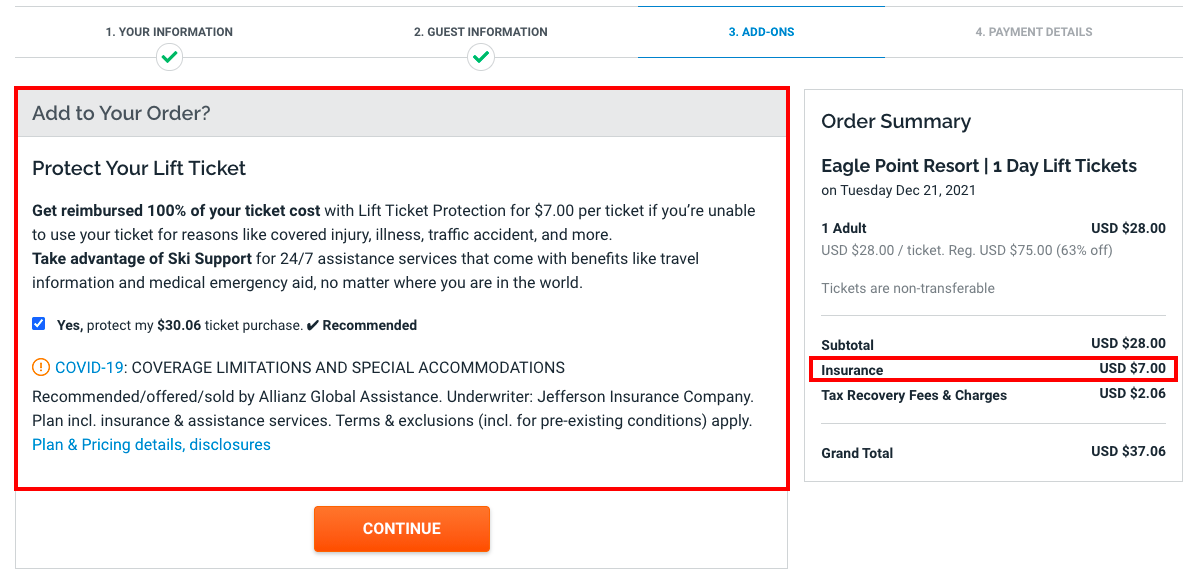Viewport: 1191px width, 587px height.
Task: Click the orange COVID-19 warning icon
Action: 41,367
